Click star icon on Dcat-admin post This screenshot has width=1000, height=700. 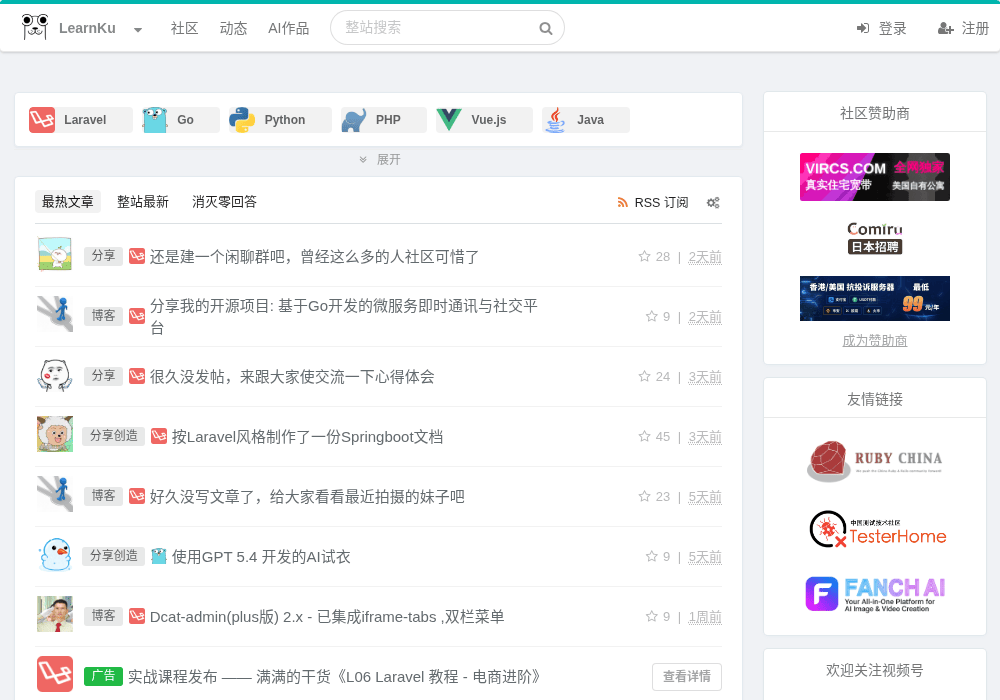[651, 616]
